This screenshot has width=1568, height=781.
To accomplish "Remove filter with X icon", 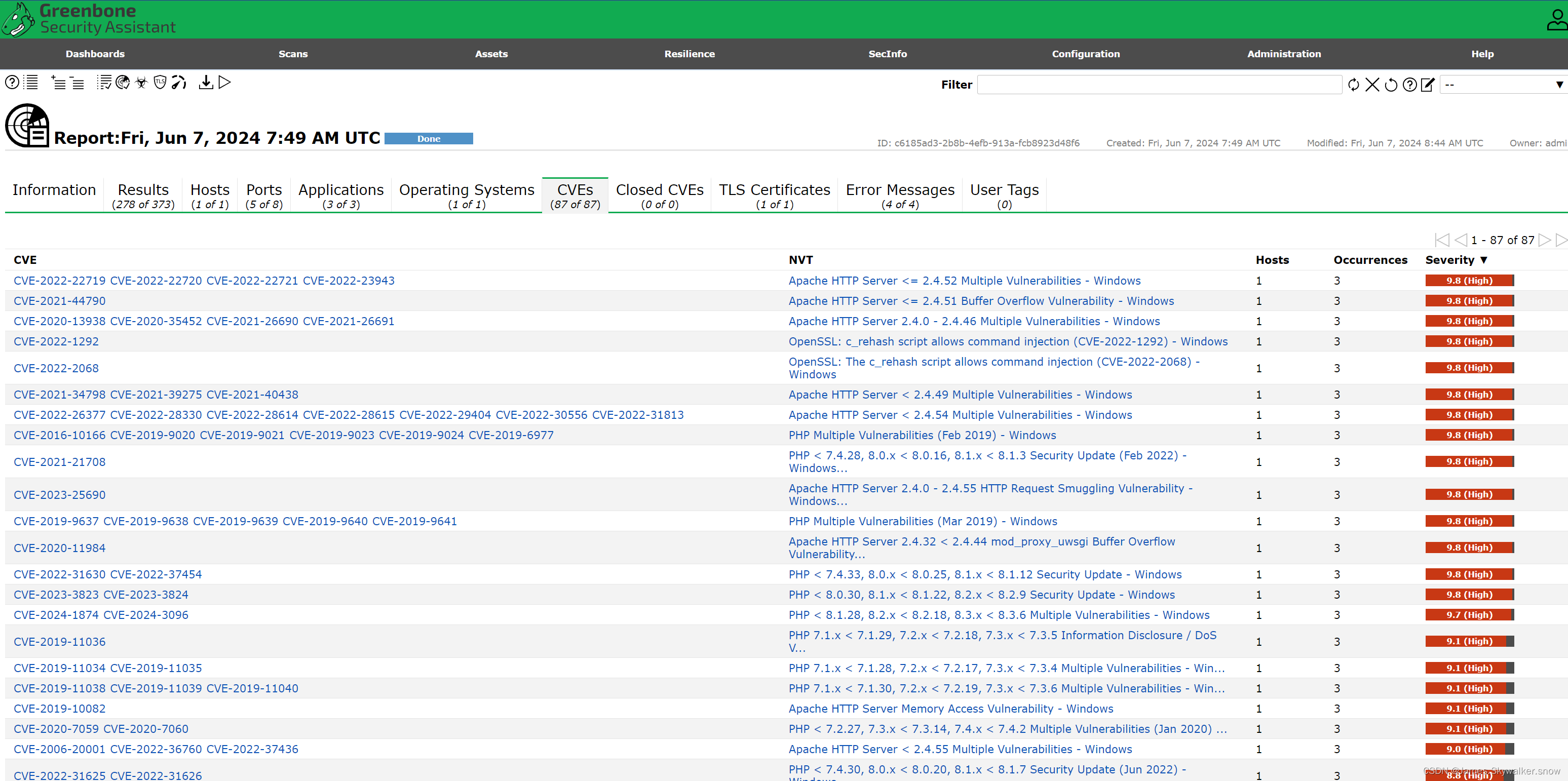I will click(x=1372, y=85).
